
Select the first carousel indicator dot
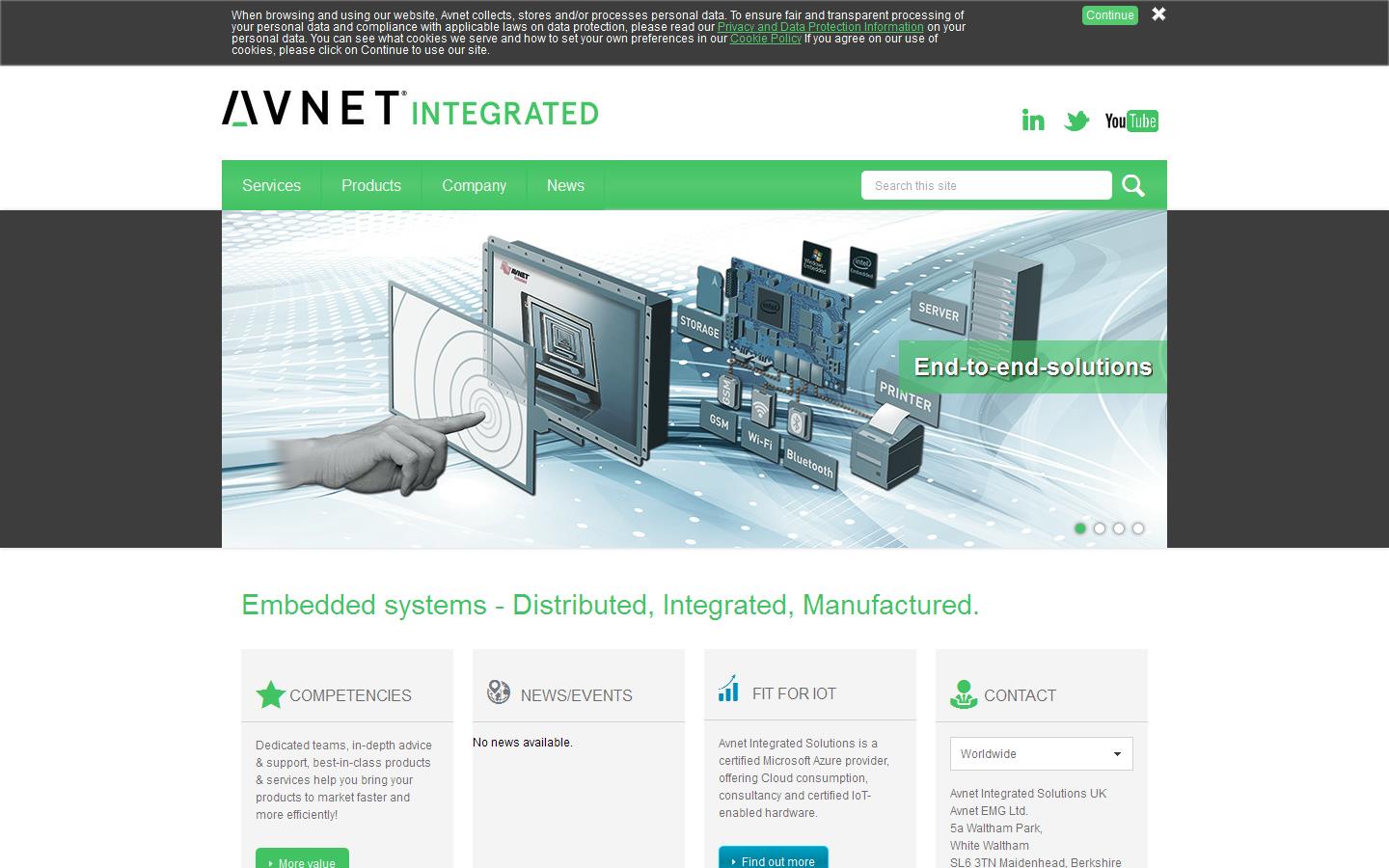pyautogui.click(x=1080, y=529)
